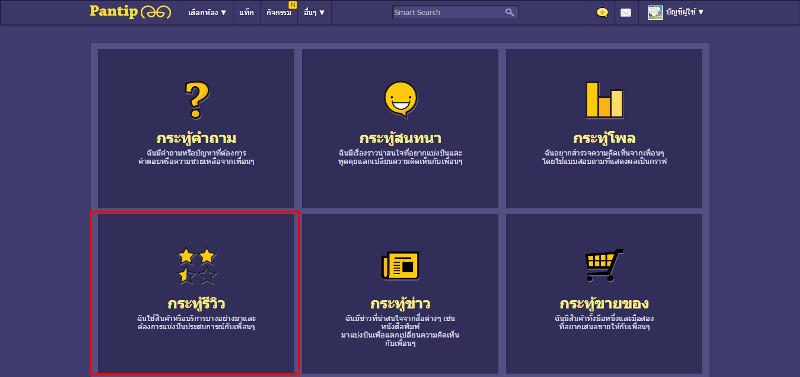
Task: Click the Pantip logo
Action: click(x=130, y=12)
